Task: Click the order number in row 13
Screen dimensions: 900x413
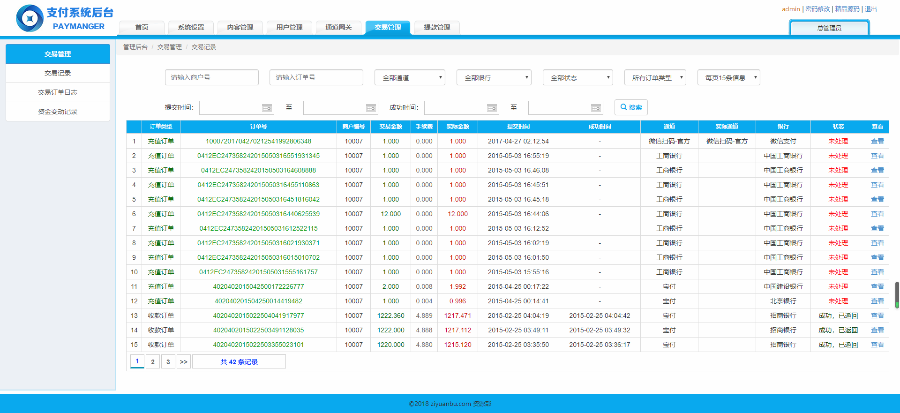Action: [258, 315]
